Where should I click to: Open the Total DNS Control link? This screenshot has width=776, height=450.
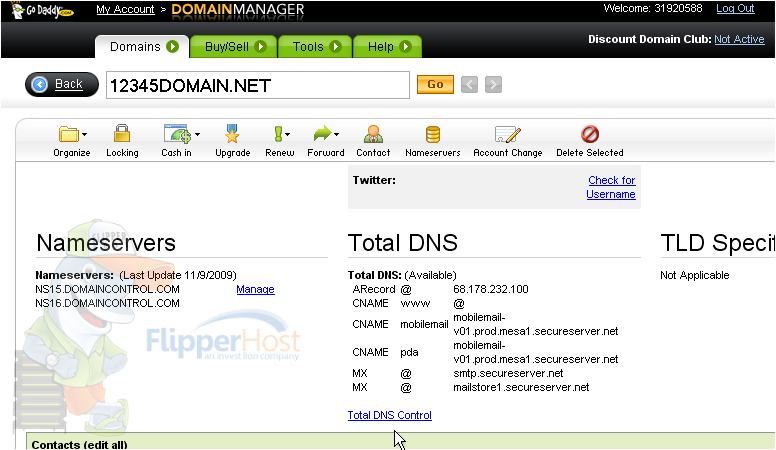tap(389, 415)
